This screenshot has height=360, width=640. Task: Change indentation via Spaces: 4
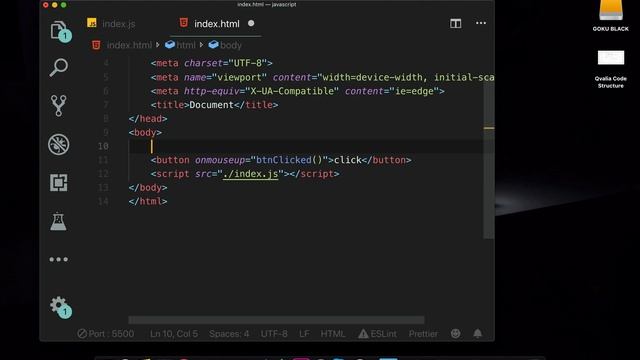[x=229, y=334]
